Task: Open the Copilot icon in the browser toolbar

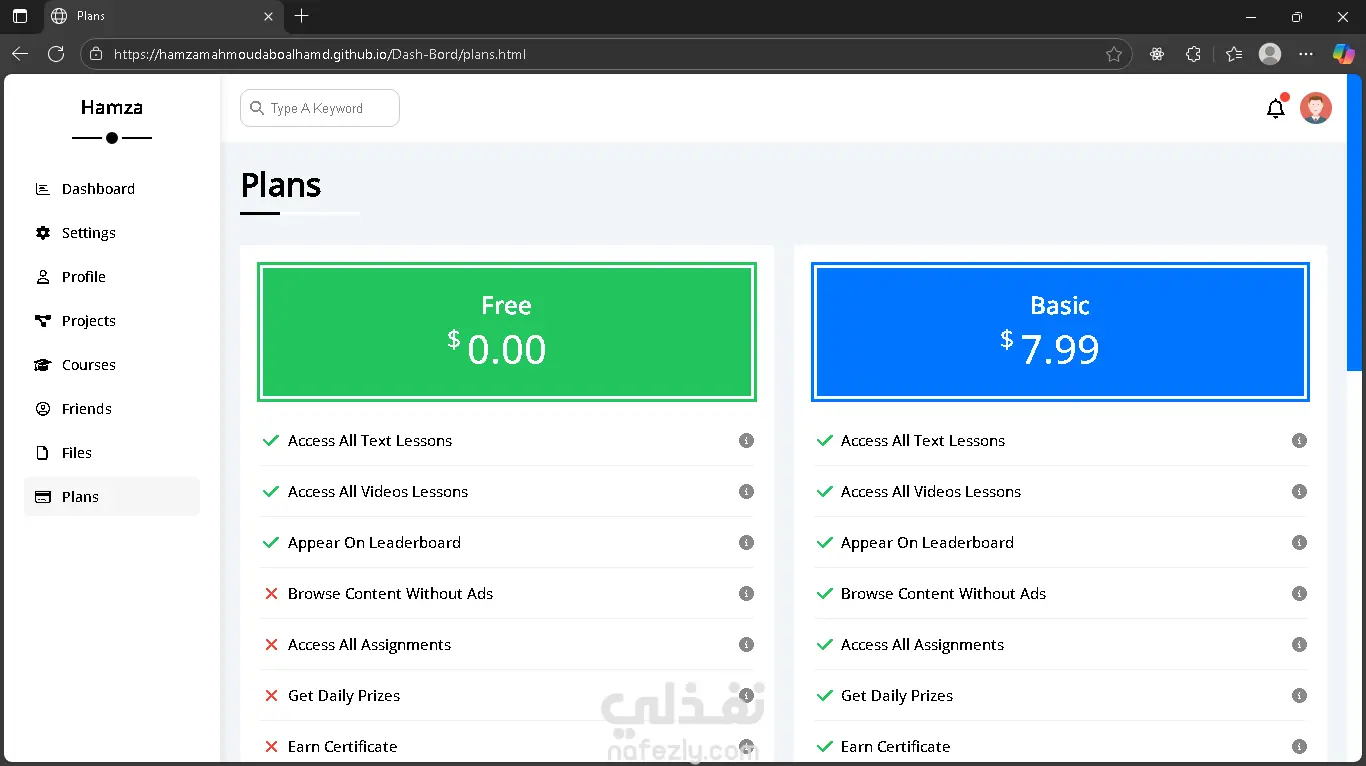Action: pos(1343,54)
